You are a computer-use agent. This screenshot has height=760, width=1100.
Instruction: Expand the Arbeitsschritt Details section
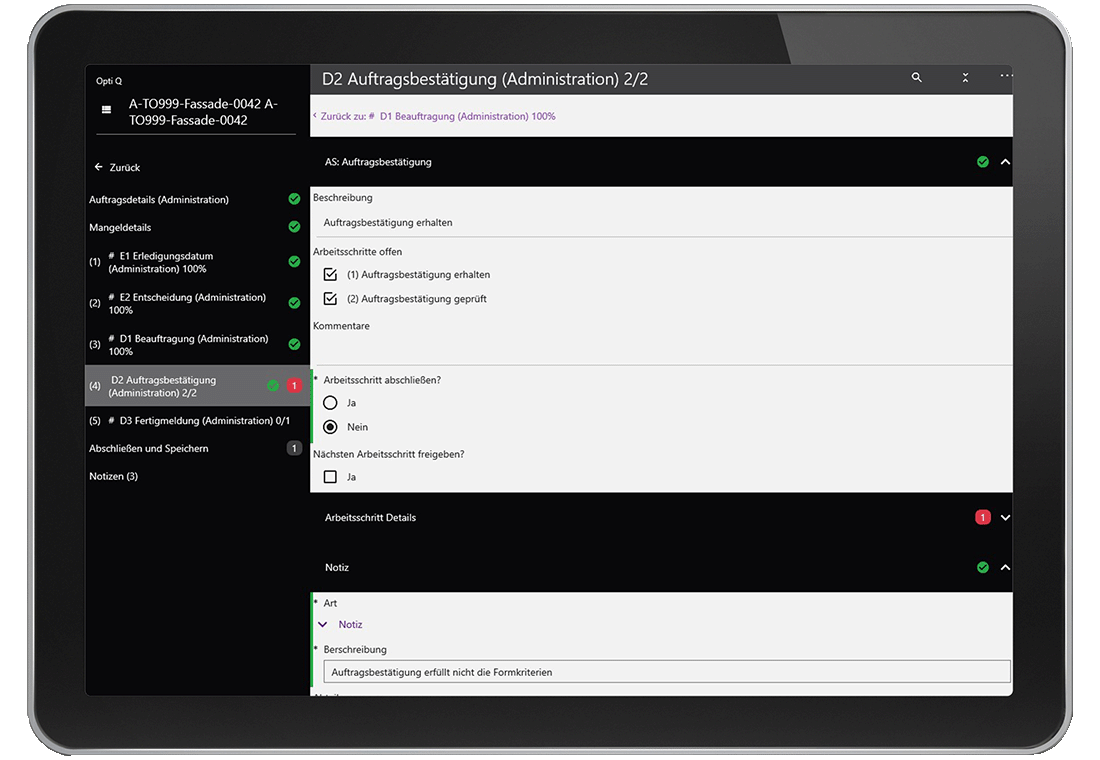tap(1005, 518)
